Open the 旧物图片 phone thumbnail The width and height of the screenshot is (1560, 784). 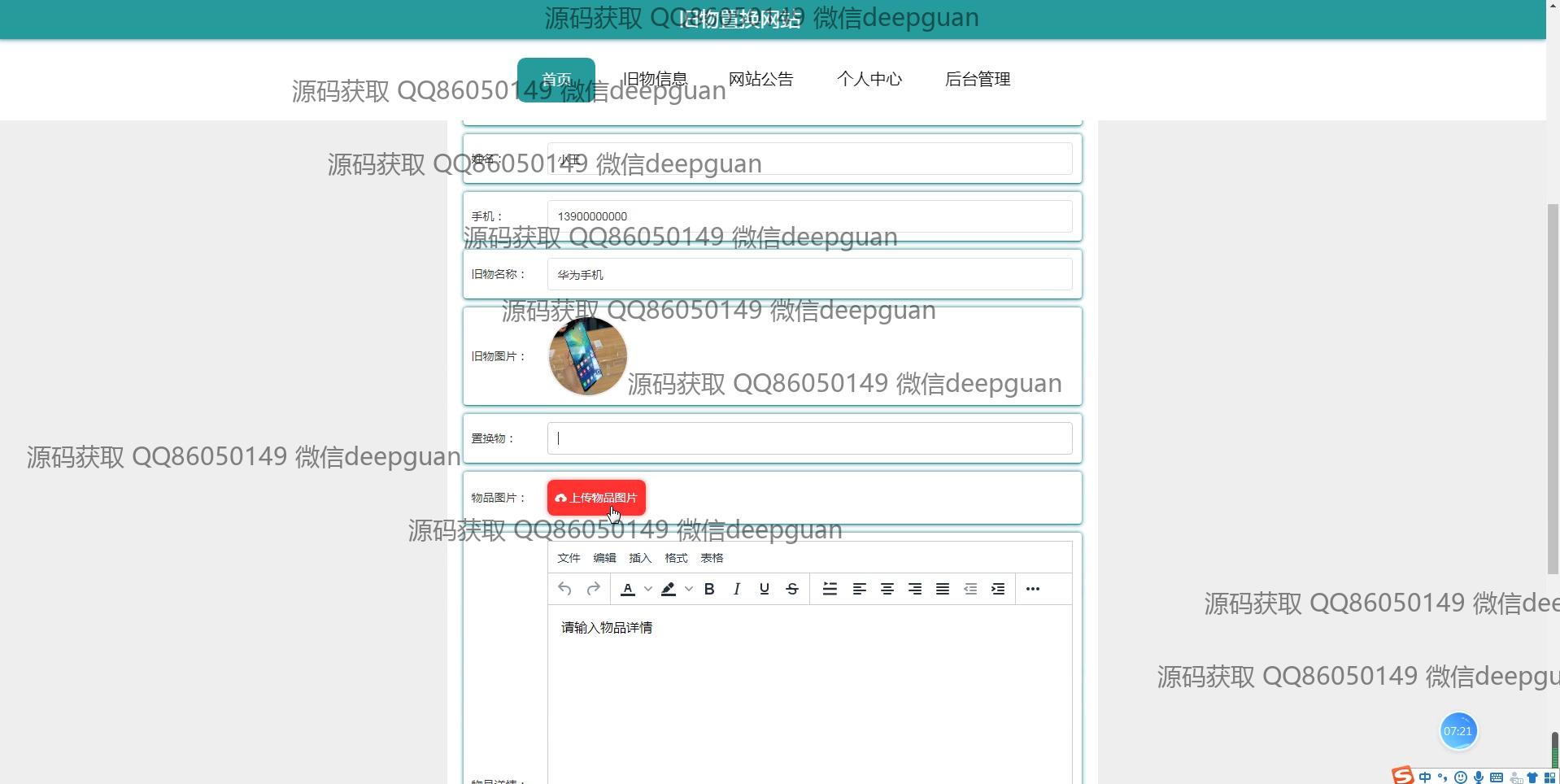(587, 356)
